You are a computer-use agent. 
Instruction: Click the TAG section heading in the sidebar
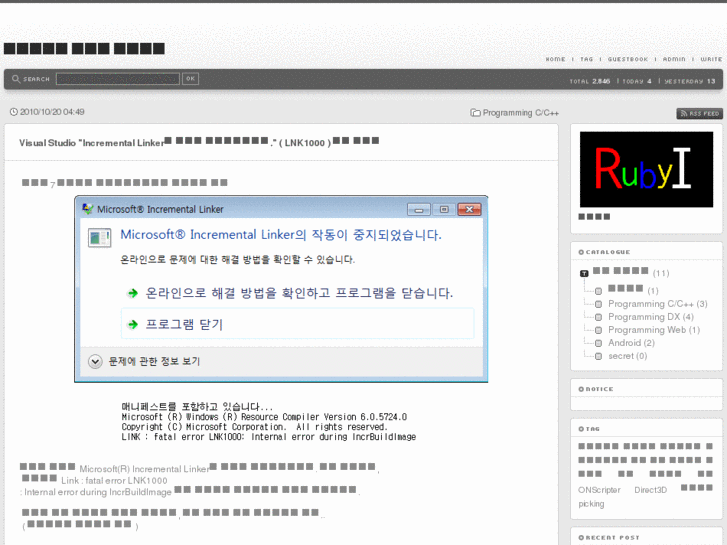pyautogui.click(x=589, y=429)
